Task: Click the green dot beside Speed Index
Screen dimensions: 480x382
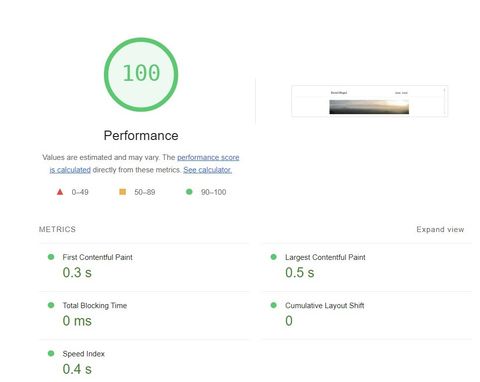Action: pyautogui.click(x=51, y=353)
